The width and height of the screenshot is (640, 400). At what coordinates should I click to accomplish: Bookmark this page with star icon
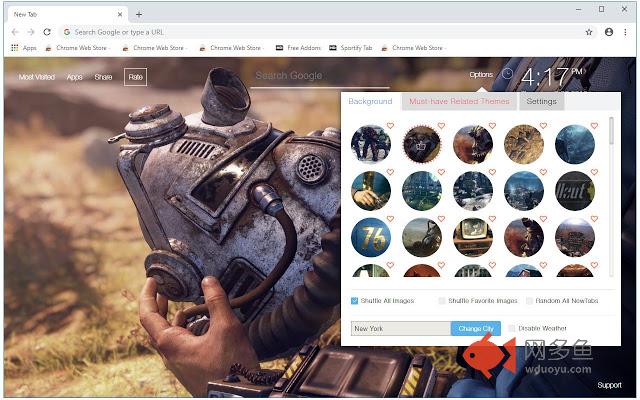(589, 32)
